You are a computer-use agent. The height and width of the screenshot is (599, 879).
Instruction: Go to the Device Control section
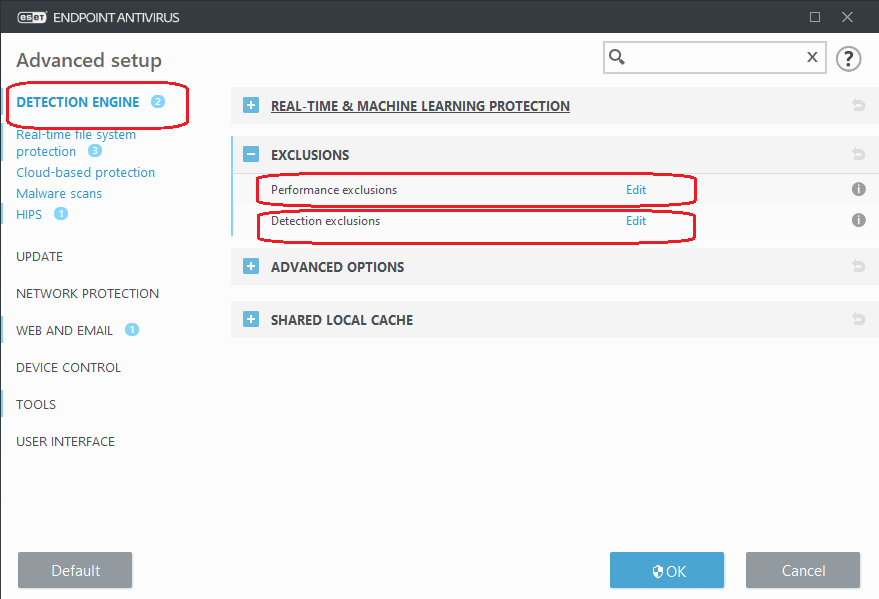68,368
